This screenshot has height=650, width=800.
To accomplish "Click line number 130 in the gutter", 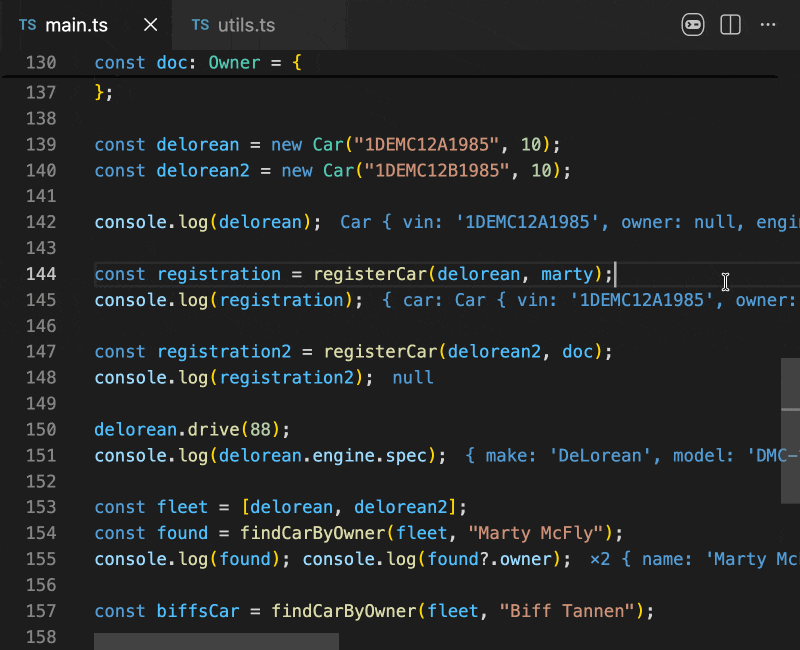I will (x=41, y=63).
